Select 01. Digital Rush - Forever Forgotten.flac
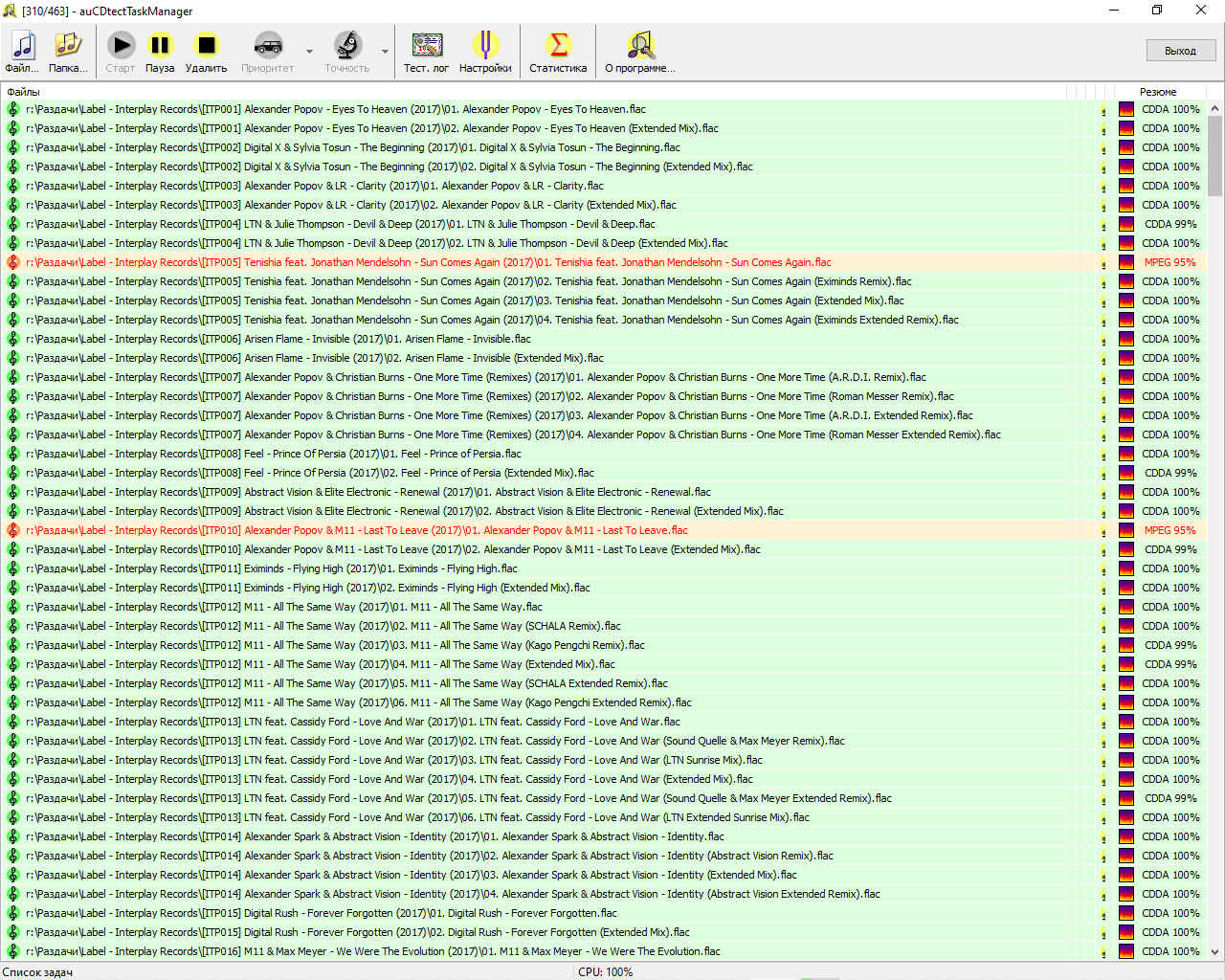1225x980 pixels. [x=605, y=913]
